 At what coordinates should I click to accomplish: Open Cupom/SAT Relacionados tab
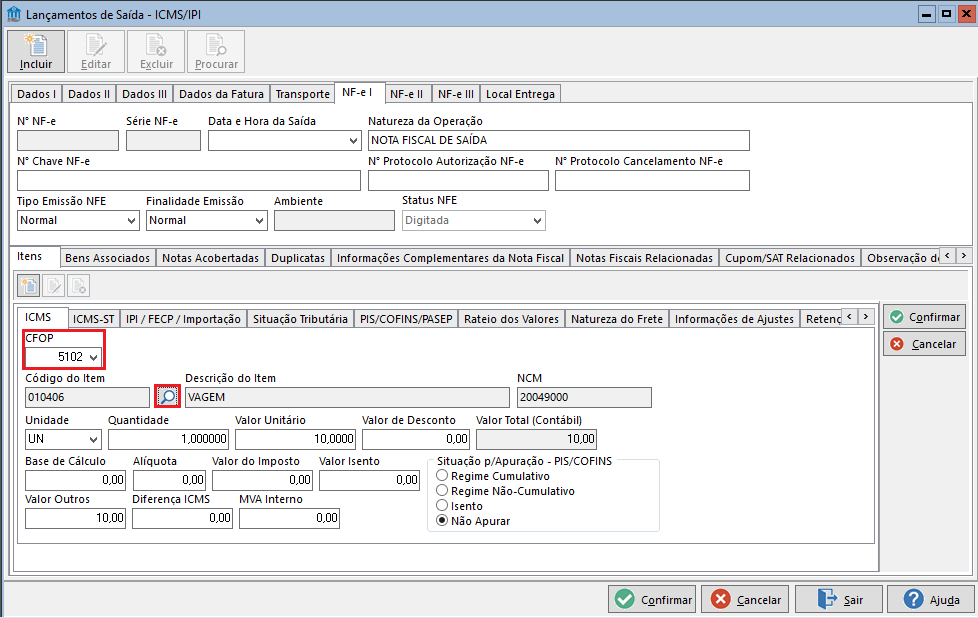tap(790, 258)
